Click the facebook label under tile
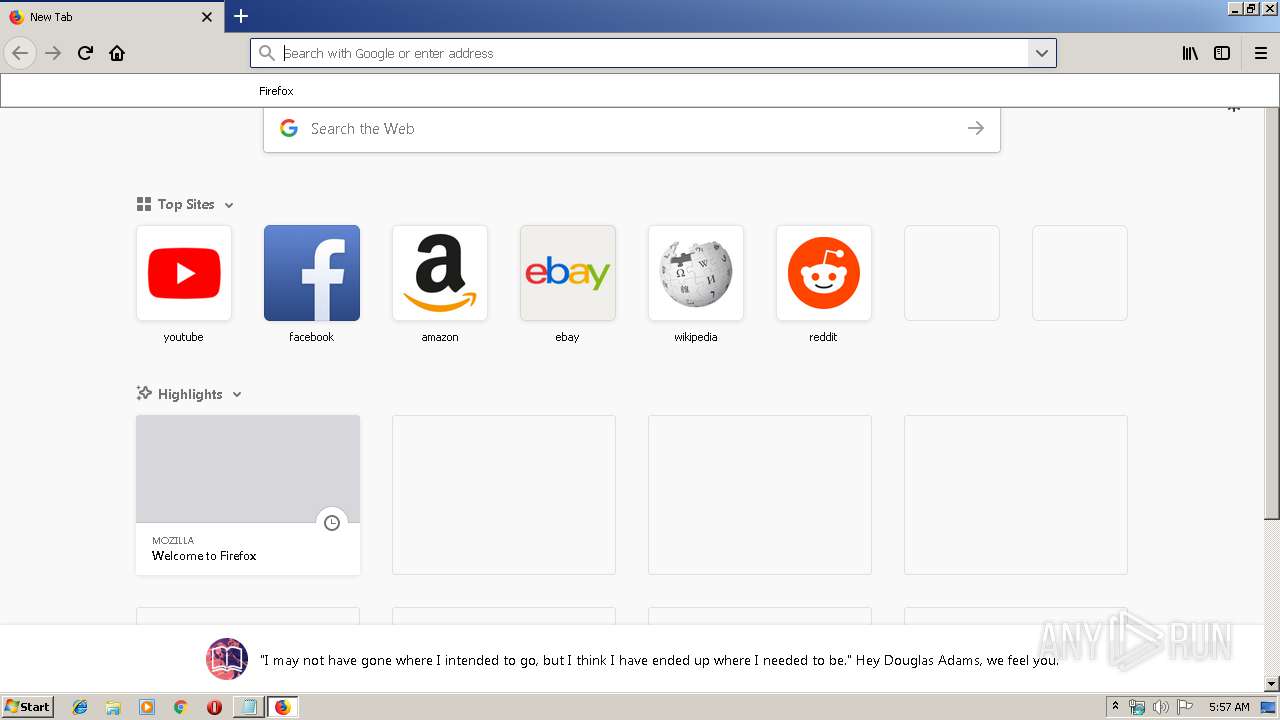The height and width of the screenshot is (720, 1280). 311,337
